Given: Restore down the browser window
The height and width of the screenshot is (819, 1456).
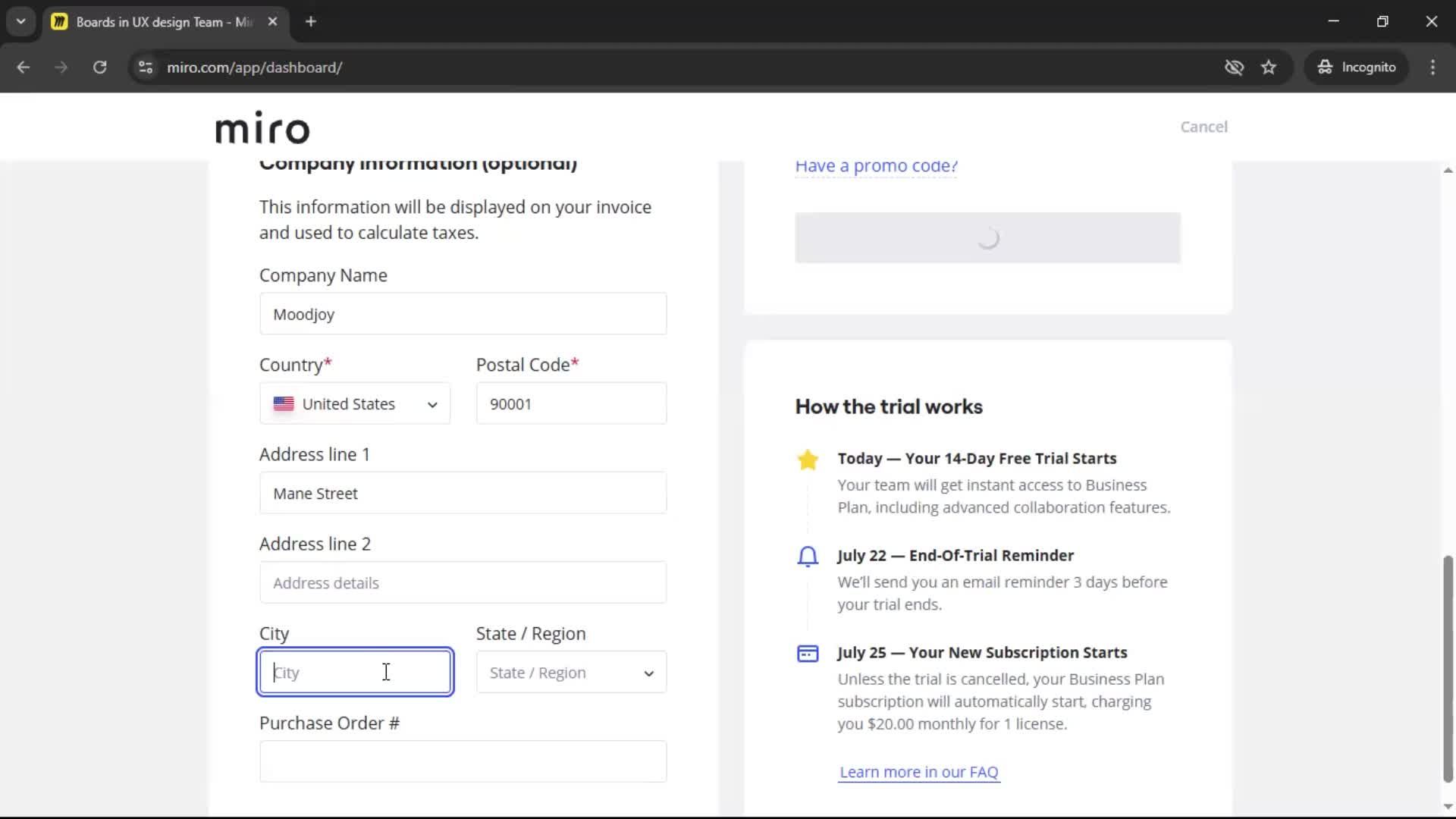Looking at the screenshot, I should tap(1382, 21).
